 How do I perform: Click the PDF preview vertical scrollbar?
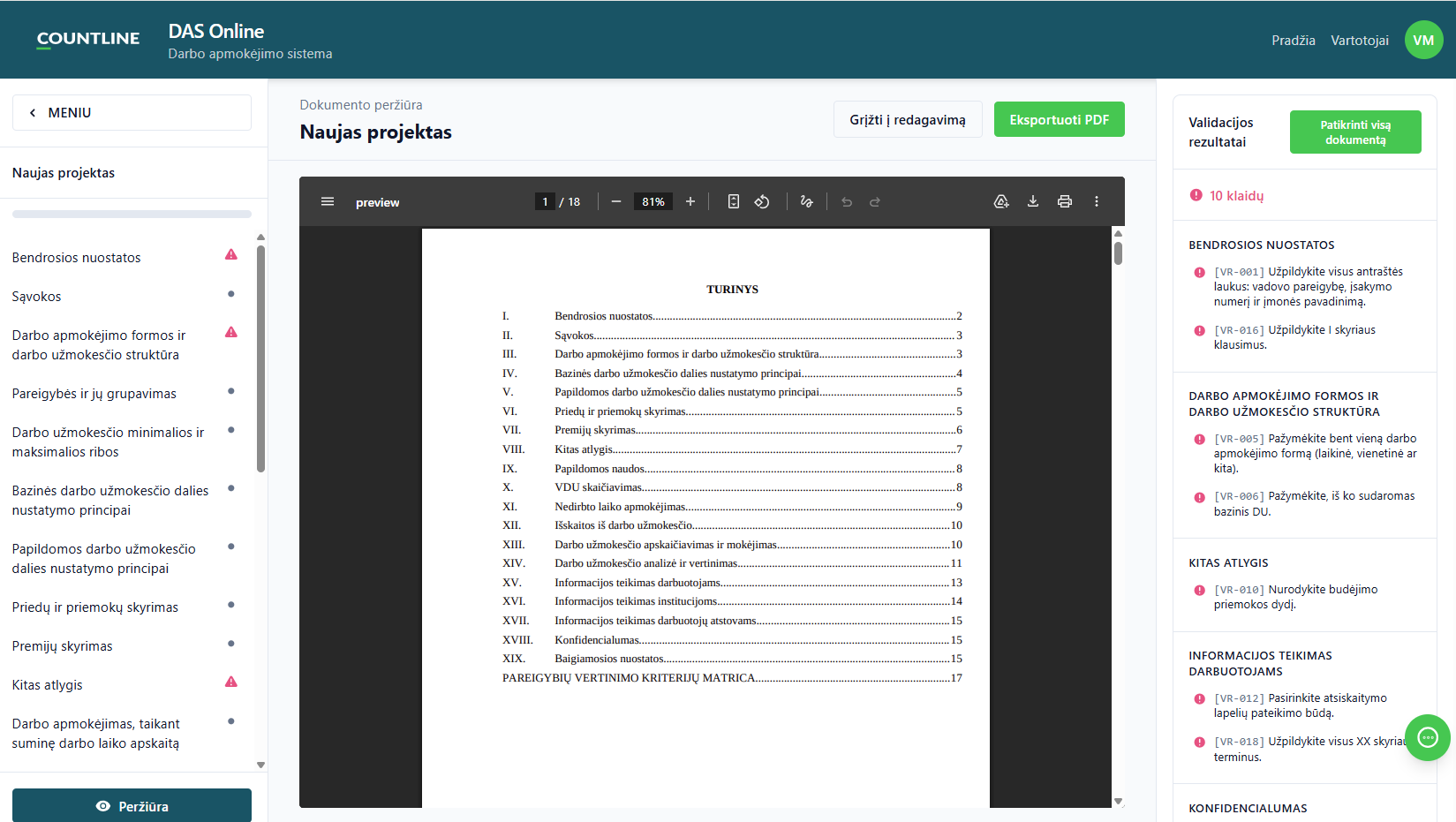pyautogui.click(x=1118, y=253)
